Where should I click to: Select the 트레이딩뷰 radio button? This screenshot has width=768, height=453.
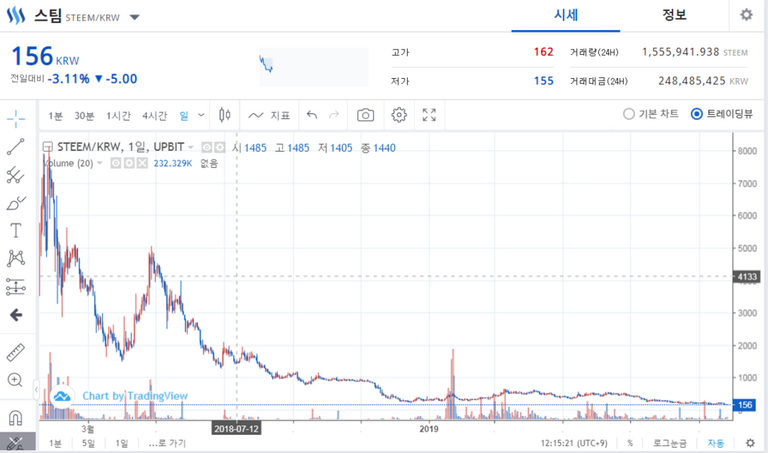(696, 114)
